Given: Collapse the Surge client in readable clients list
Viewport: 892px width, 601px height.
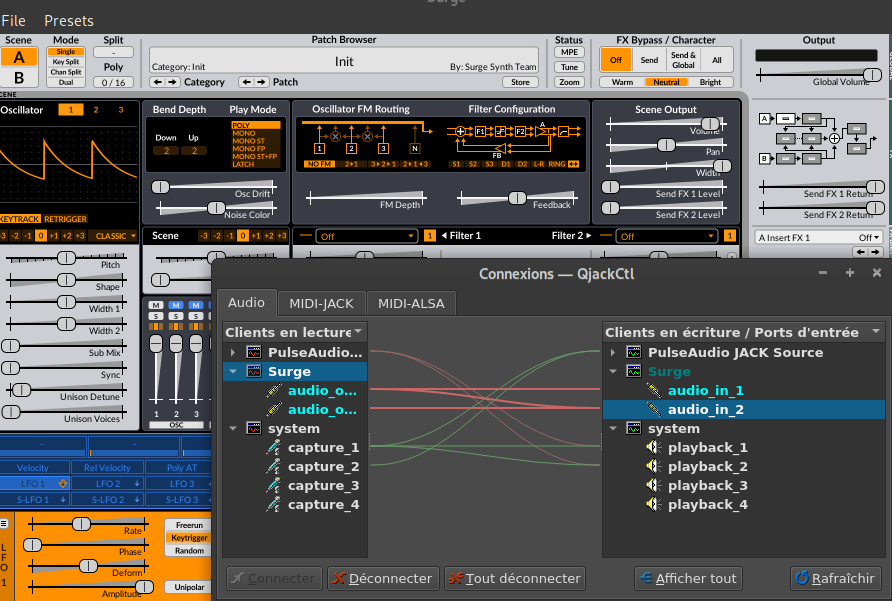Looking at the screenshot, I should point(233,371).
